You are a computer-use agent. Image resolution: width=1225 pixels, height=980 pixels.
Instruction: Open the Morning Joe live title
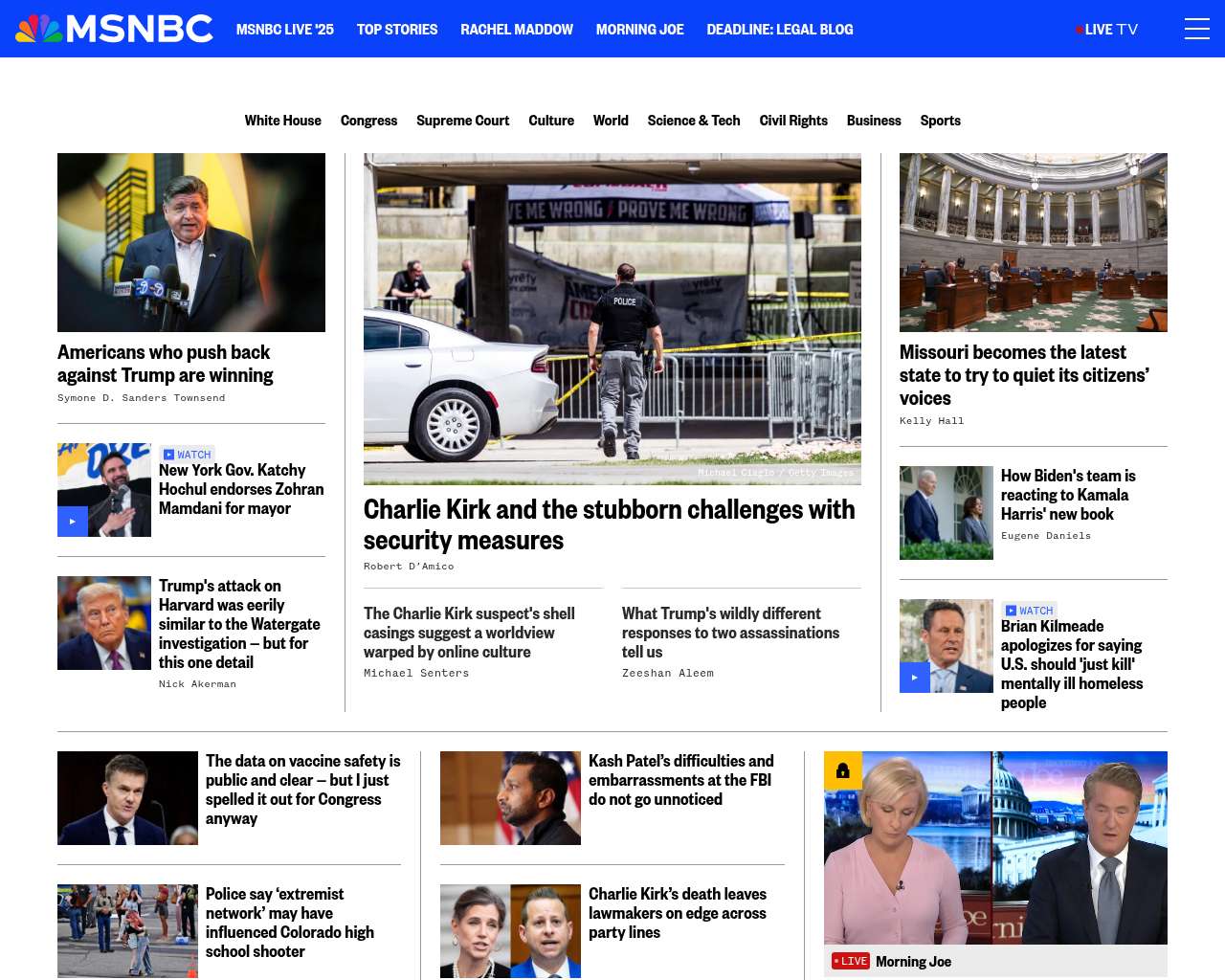(x=913, y=961)
